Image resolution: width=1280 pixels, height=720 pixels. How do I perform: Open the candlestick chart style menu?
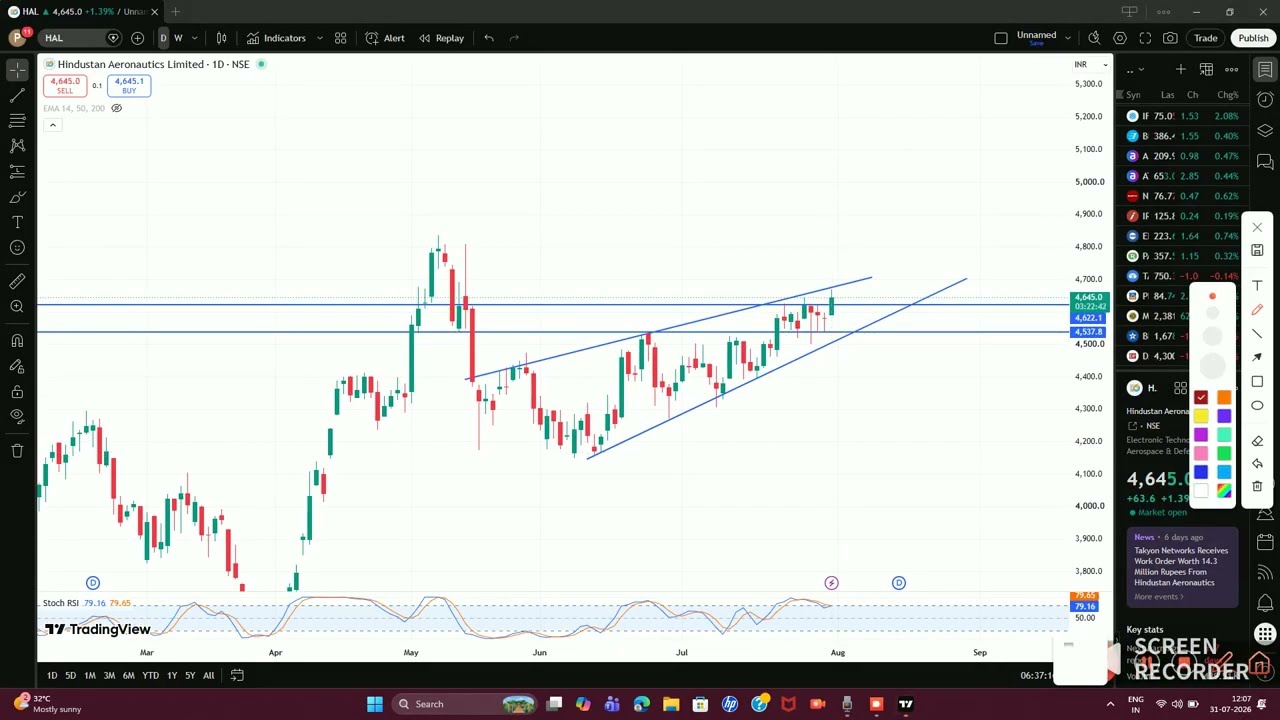pyautogui.click(x=221, y=38)
